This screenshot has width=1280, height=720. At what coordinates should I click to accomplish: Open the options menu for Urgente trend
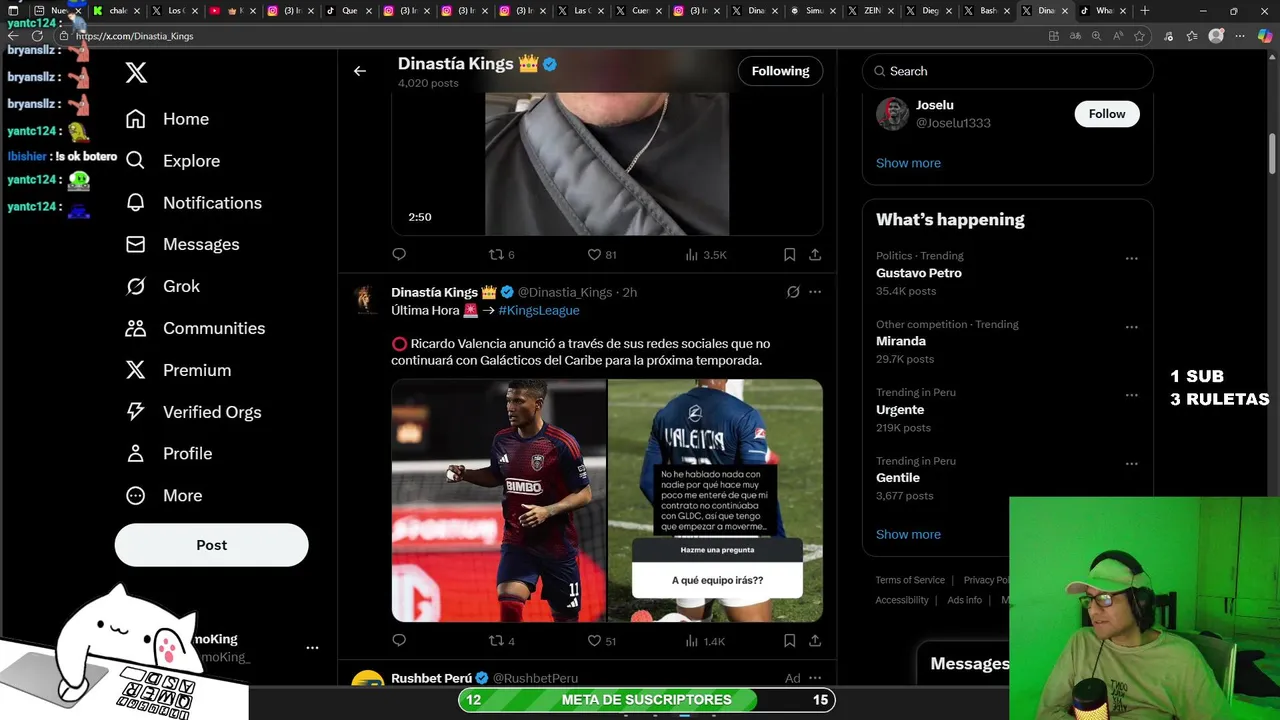1131,395
